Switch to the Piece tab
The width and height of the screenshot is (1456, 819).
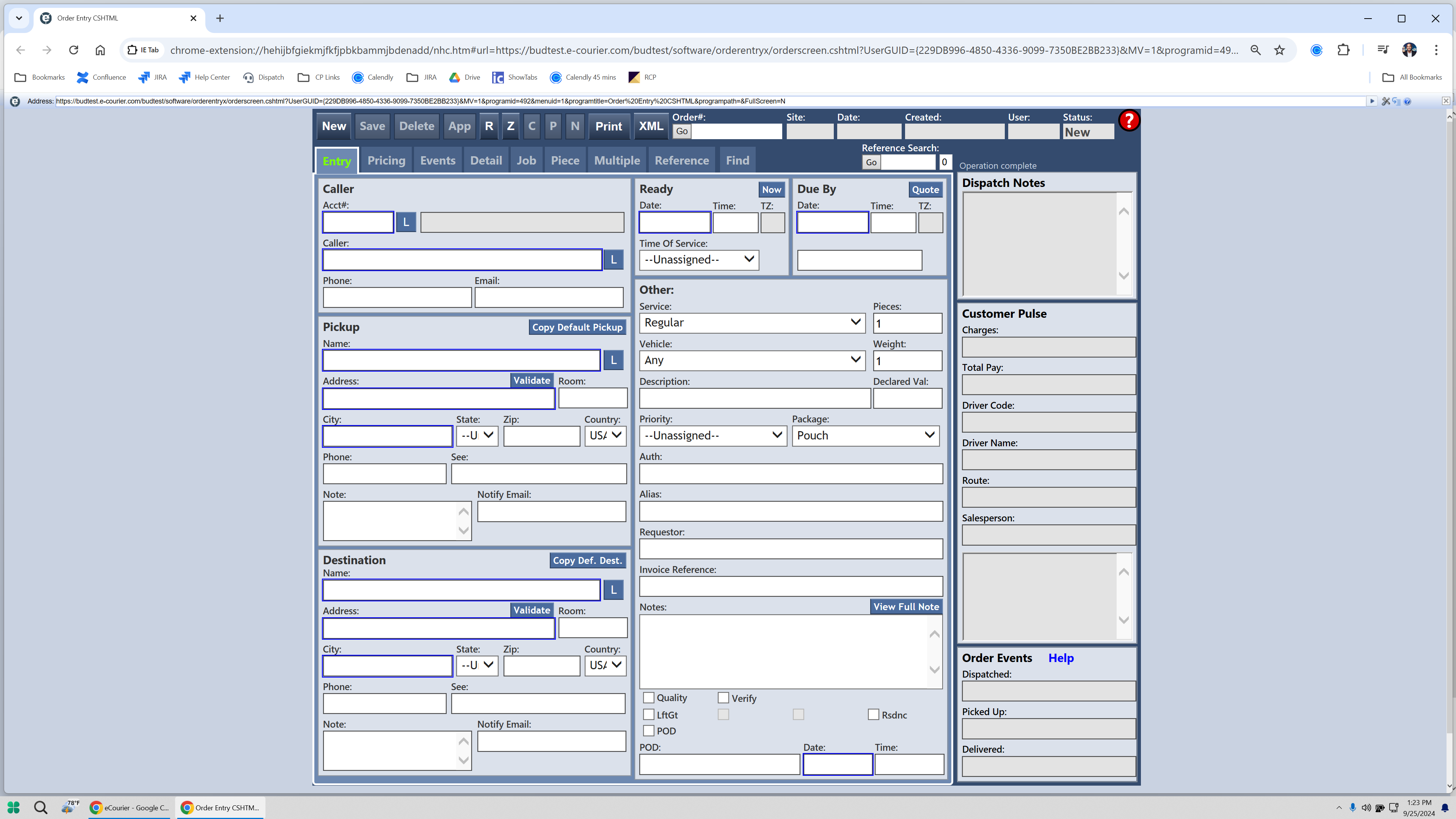coord(565,160)
